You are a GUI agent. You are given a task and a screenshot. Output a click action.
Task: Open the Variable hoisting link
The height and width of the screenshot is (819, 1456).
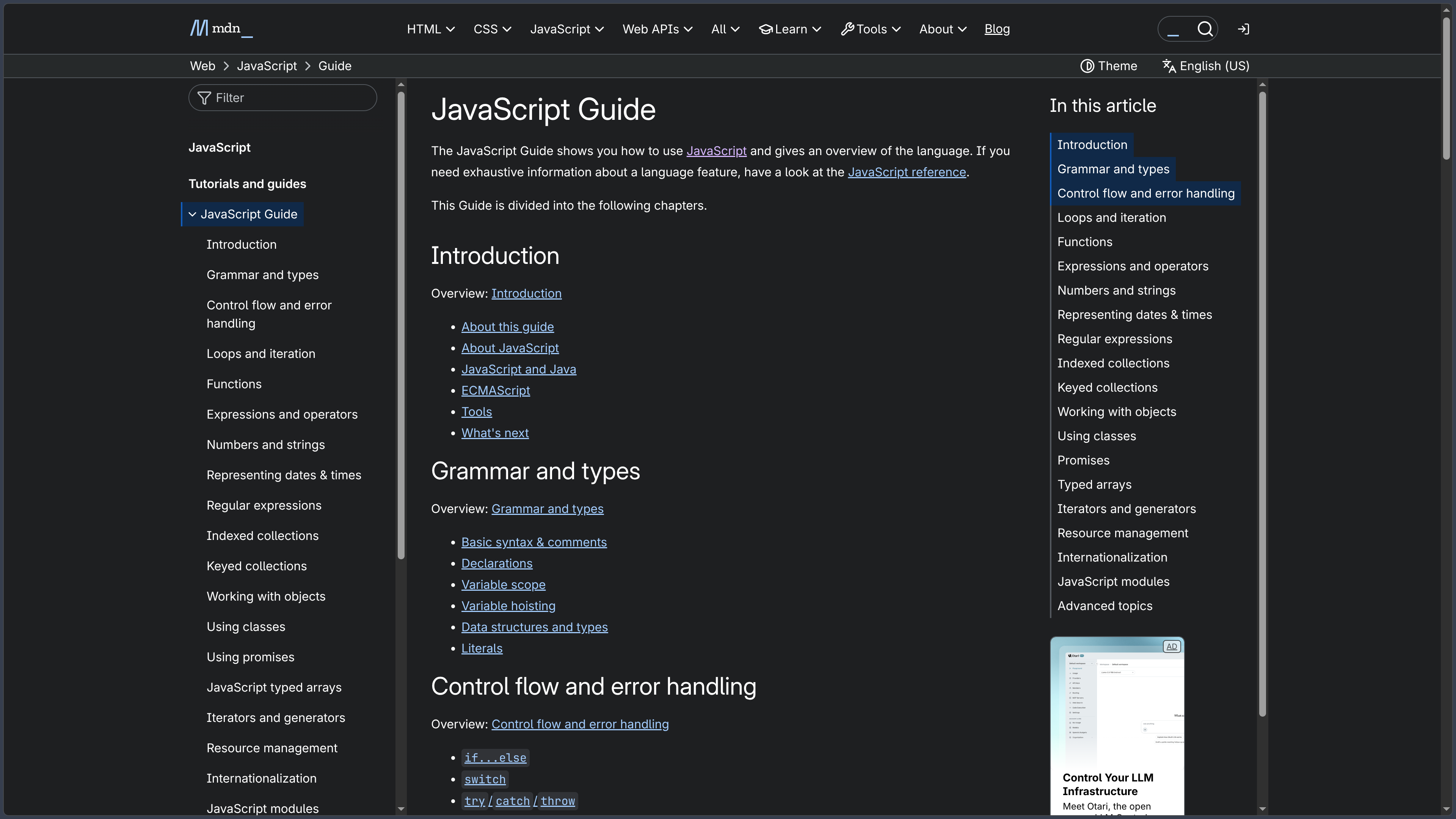508,606
